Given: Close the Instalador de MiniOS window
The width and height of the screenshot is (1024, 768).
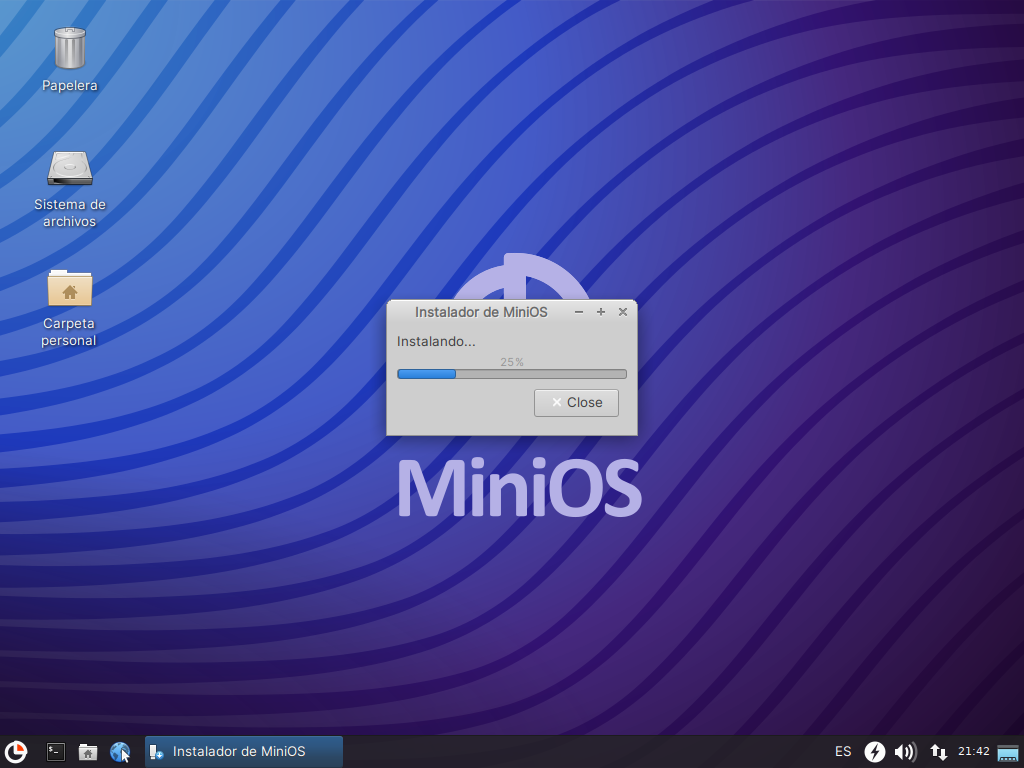Looking at the screenshot, I should click(x=623, y=312).
